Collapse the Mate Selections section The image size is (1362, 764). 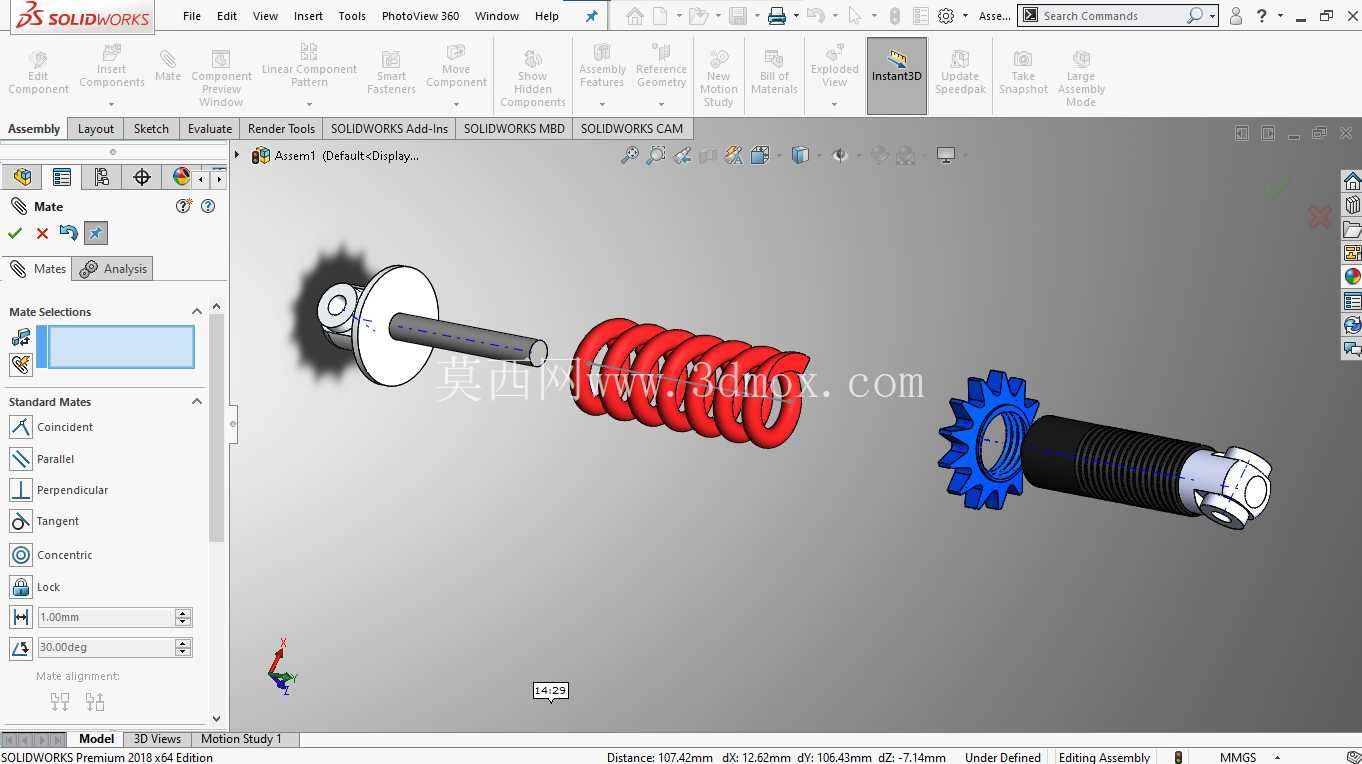(197, 312)
